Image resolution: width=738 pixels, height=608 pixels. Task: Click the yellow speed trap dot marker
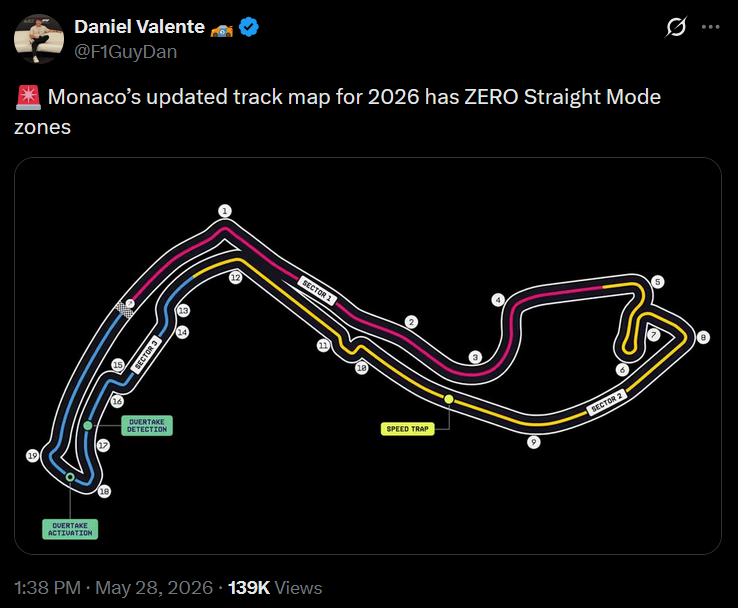coord(449,399)
